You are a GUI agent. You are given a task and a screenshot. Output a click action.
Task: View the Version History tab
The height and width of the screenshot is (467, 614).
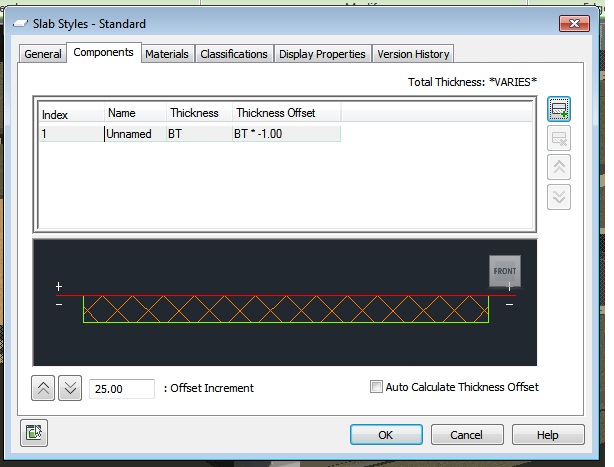[x=413, y=54]
